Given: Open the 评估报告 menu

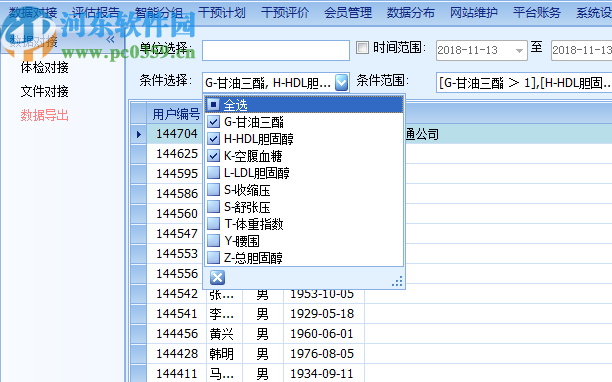Looking at the screenshot, I should tap(96, 12).
